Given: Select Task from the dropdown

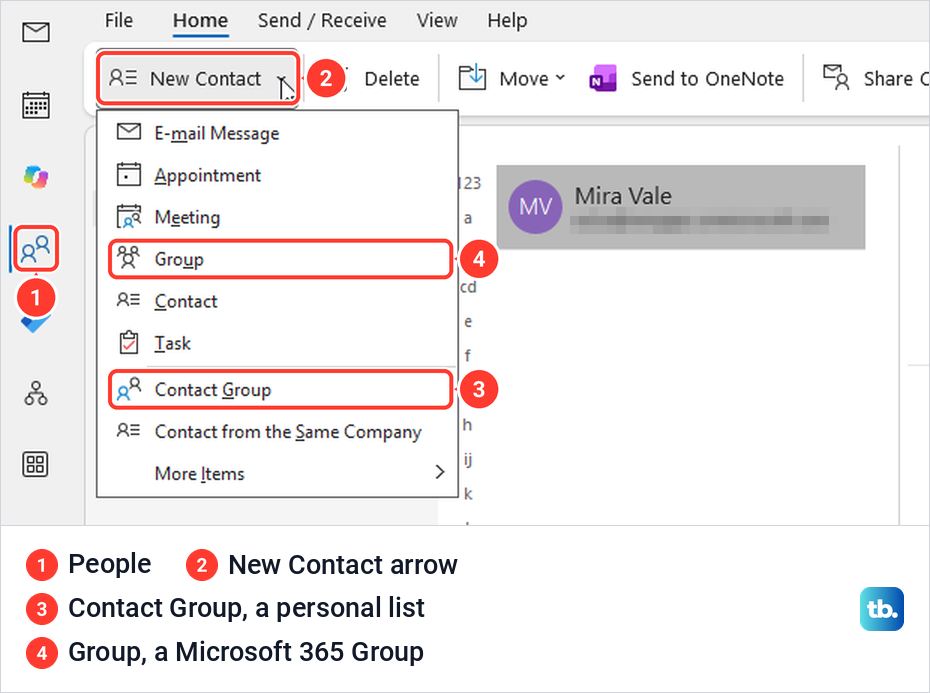Looking at the screenshot, I should [278, 343].
